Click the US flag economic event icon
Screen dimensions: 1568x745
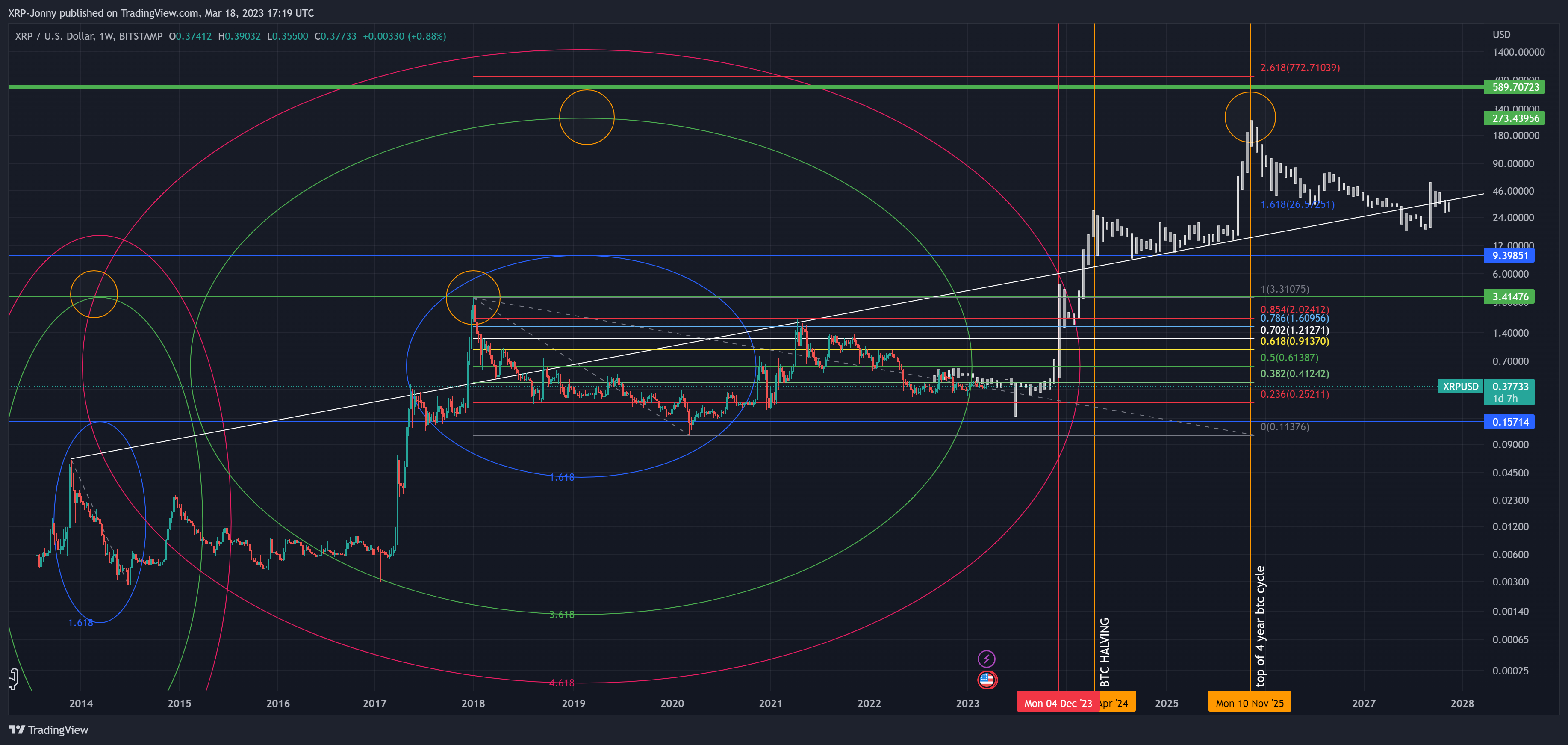point(987,680)
